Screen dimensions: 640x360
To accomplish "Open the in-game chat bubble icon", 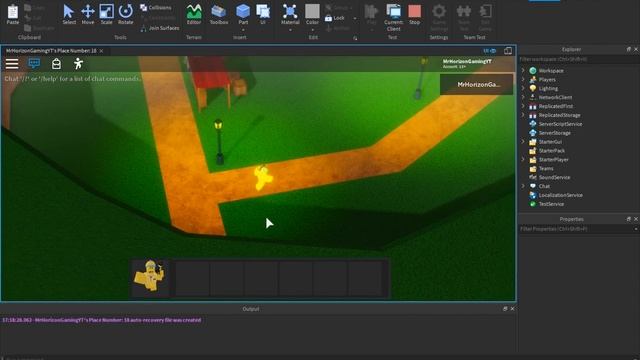I will coord(34,63).
